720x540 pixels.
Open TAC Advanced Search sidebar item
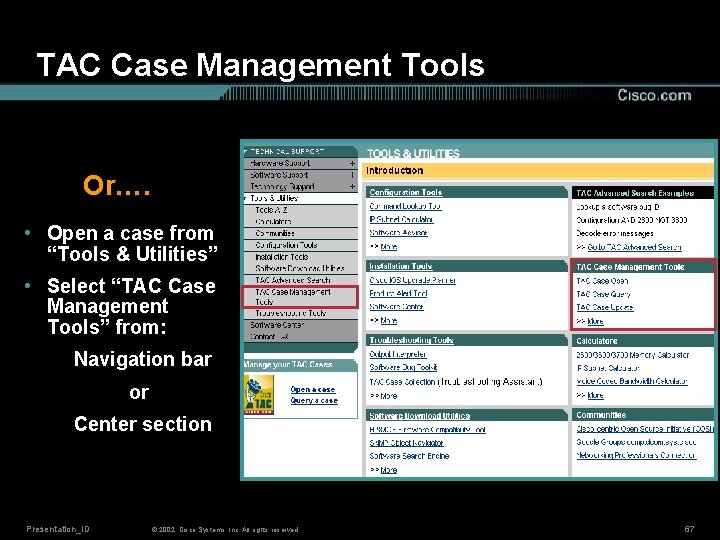pos(292,280)
